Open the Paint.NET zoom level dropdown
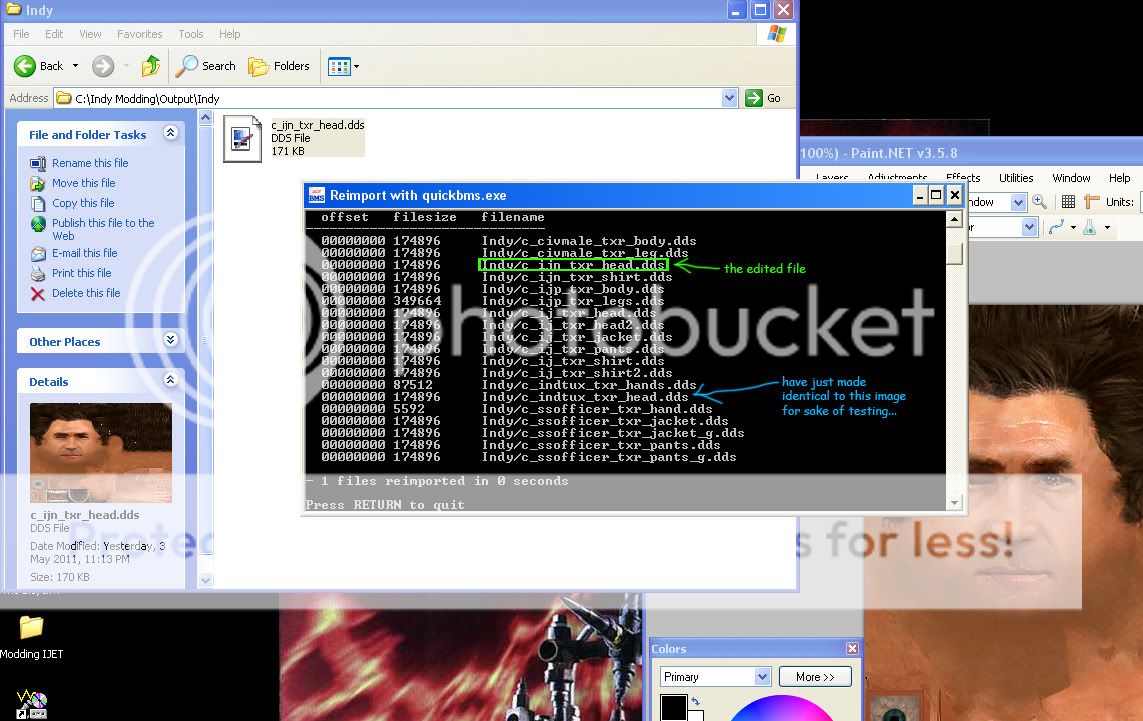This screenshot has width=1143, height=721. coord(1018,202)
